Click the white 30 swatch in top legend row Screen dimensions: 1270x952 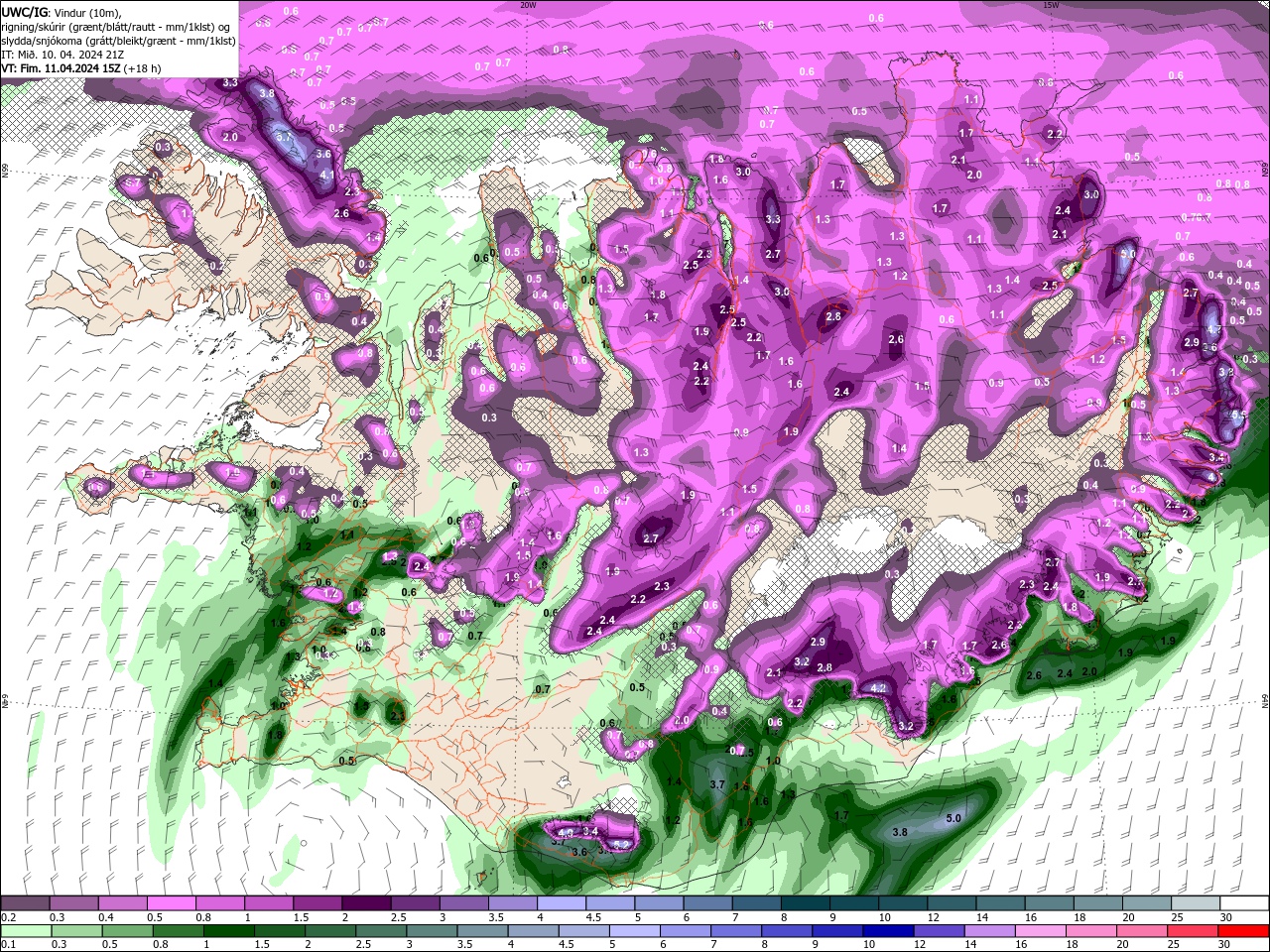click(x=1244, y=903)
